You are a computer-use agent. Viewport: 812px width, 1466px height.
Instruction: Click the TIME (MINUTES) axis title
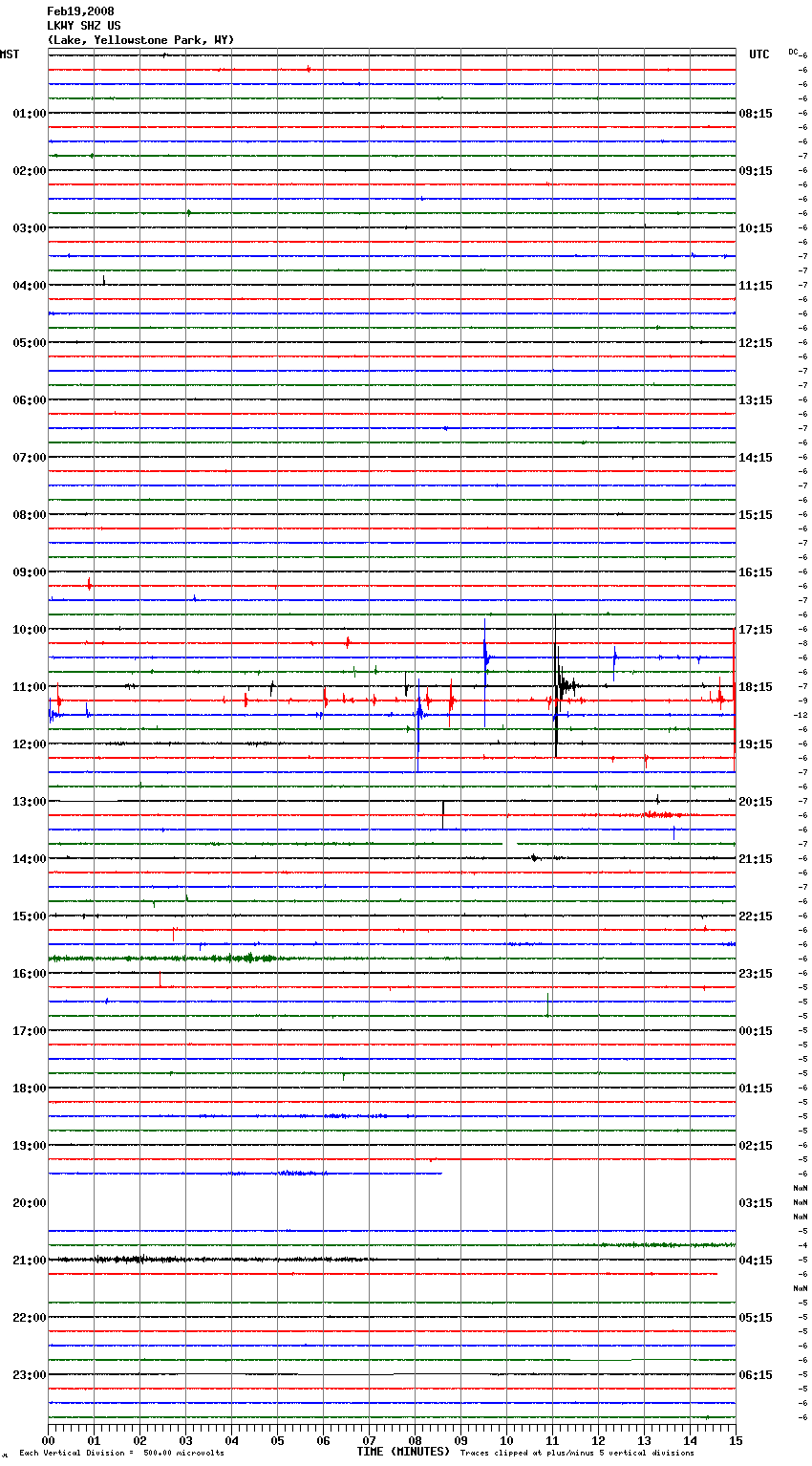(x=403, y=1452)
